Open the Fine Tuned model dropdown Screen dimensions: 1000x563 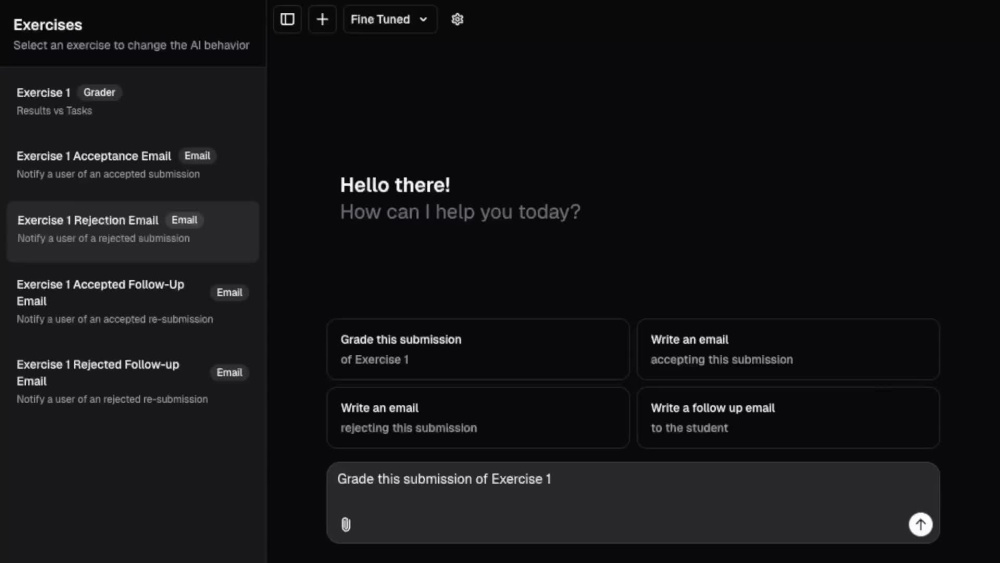(390, 19)
